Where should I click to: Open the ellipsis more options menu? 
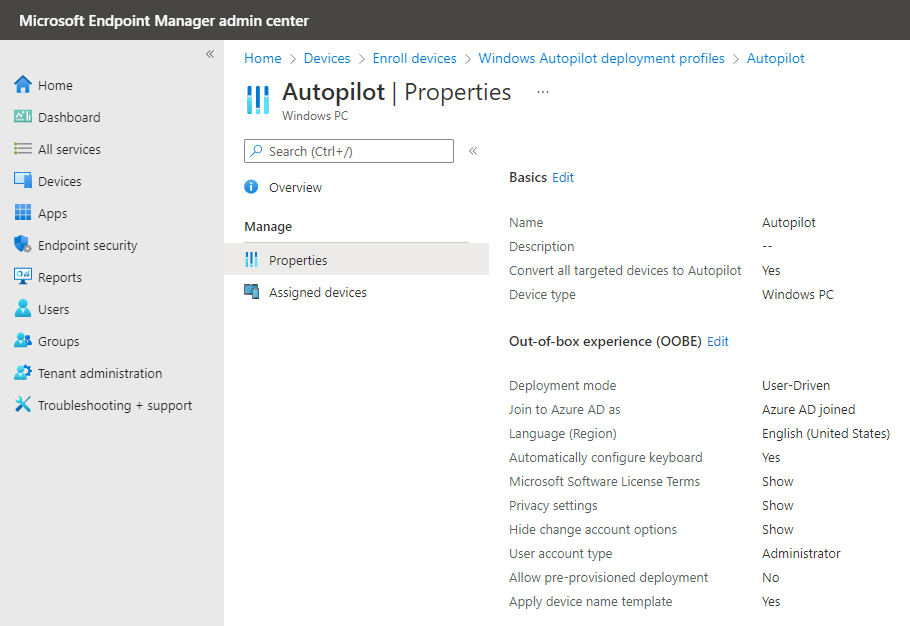tap(543, 92)
